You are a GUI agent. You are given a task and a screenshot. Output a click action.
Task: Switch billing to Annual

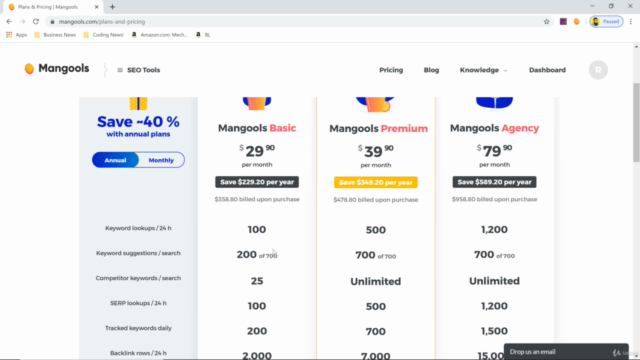115,160
